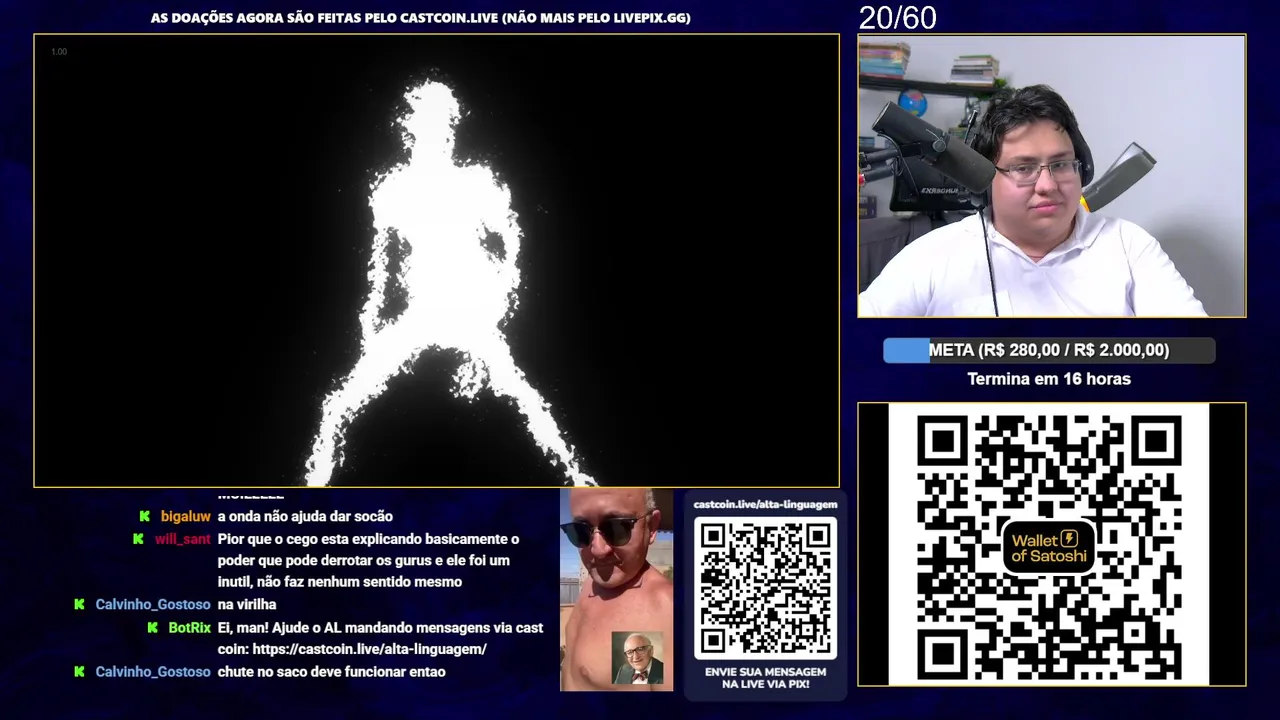Click username will_sant in chat
Screen dimensions: 1280x720
pyautogui.click(x=183, y=539)
